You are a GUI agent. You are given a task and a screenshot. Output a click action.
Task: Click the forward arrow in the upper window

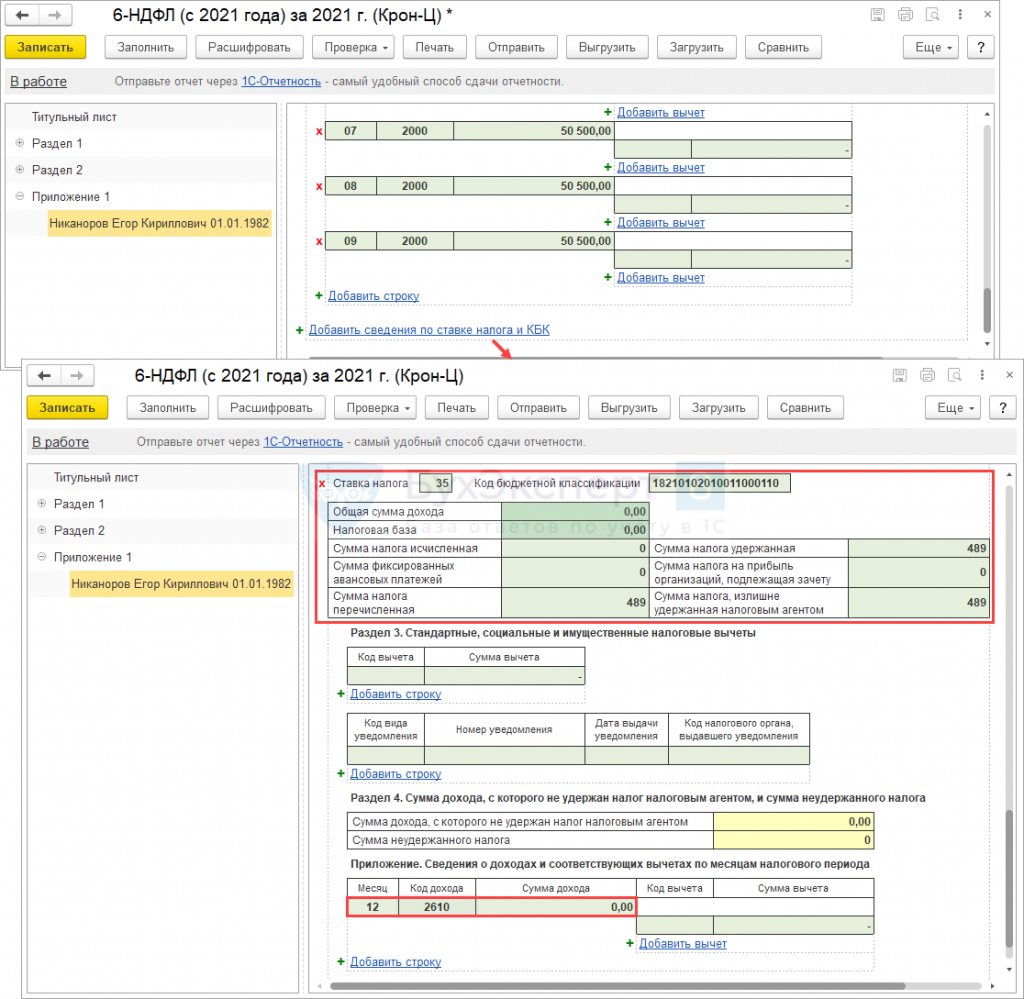55,16
